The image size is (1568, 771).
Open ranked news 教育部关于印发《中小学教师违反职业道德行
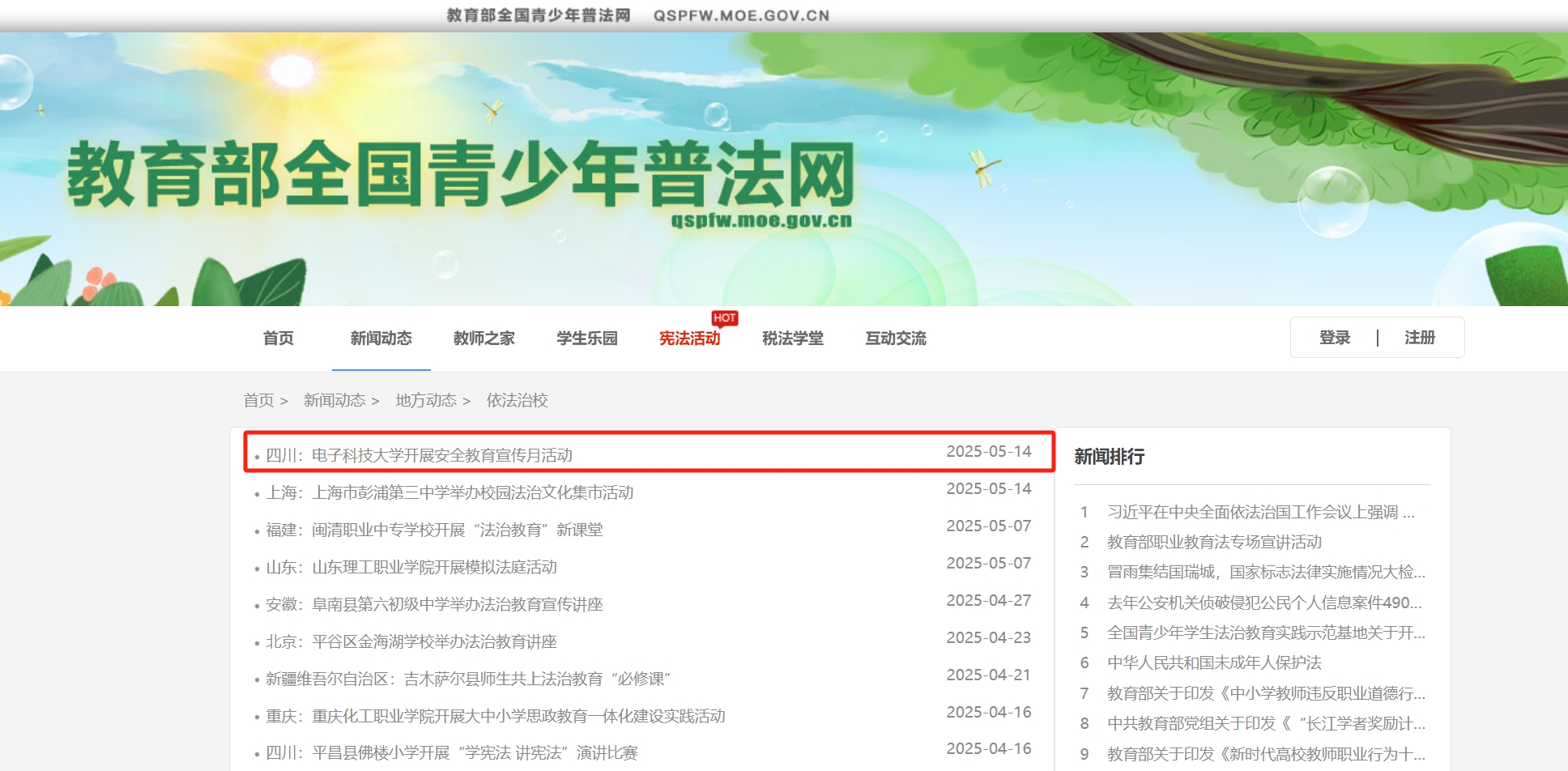coord(1266,693)
